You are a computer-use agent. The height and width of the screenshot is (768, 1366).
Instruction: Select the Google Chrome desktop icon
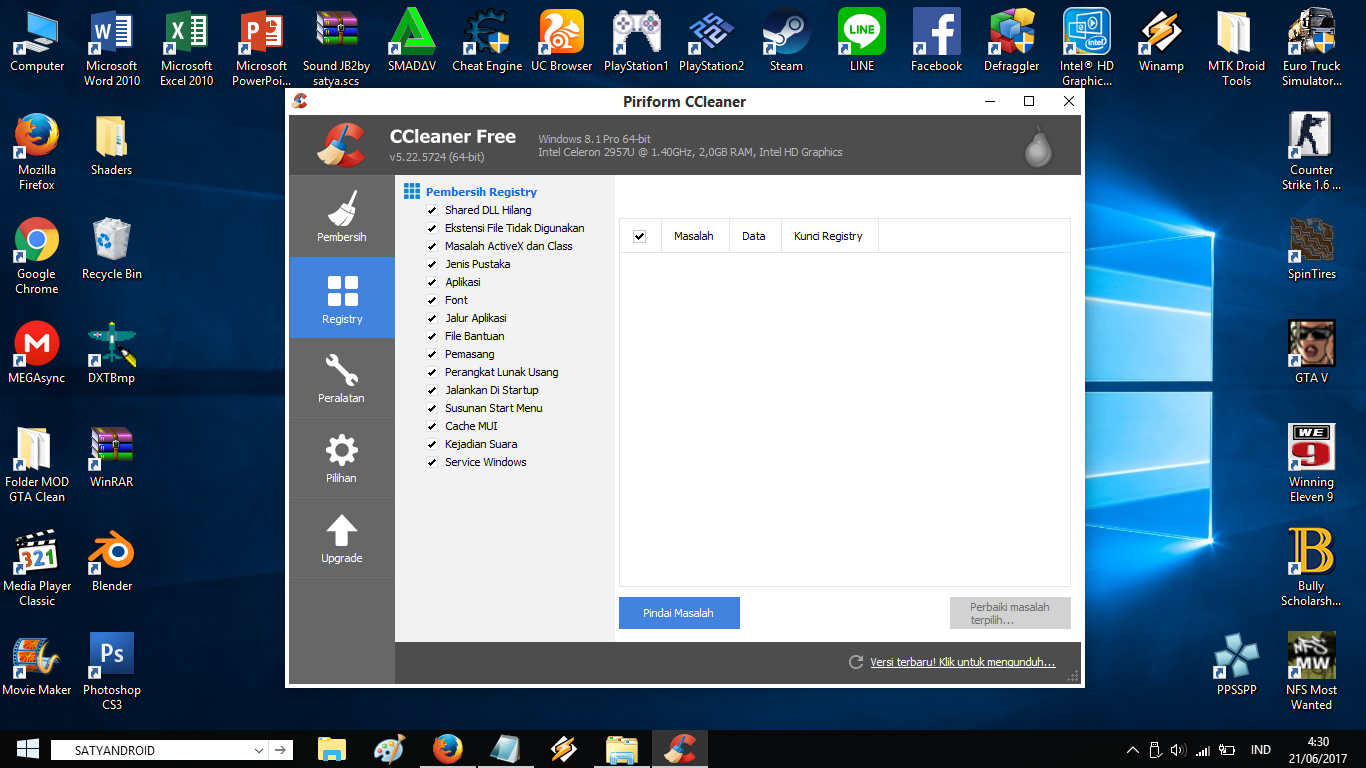click(37, 256)
